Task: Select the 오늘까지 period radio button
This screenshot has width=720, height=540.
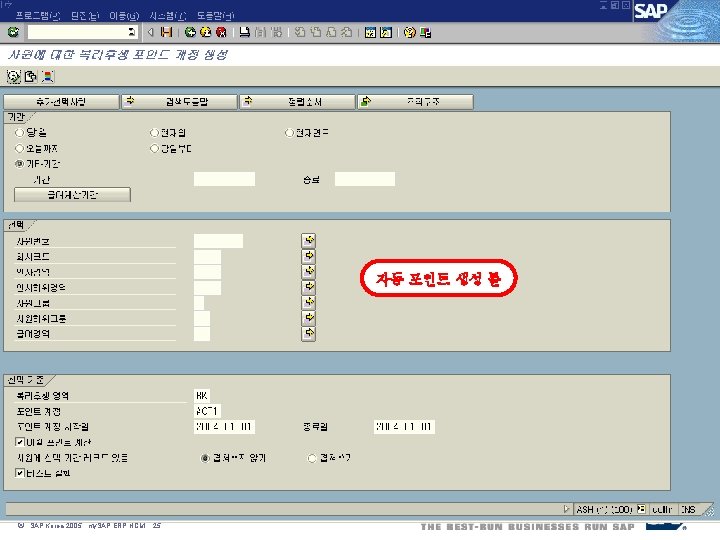Action: click(x=19, y=148)
